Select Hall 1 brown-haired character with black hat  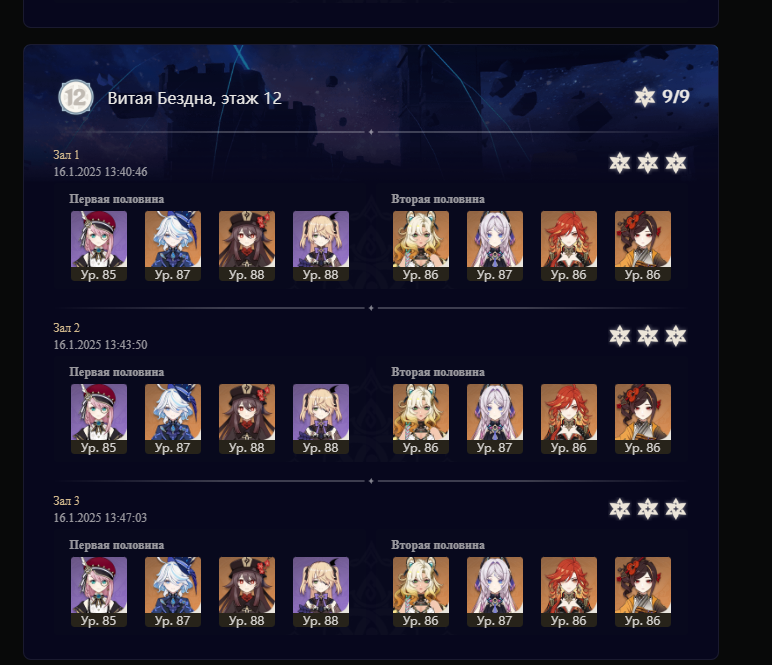[x=247, y=246]
